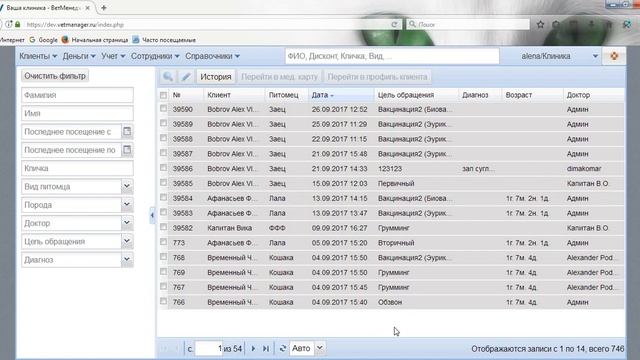Check the row 773 checkbox
This screenshot has height=360, width=640.
163,242
